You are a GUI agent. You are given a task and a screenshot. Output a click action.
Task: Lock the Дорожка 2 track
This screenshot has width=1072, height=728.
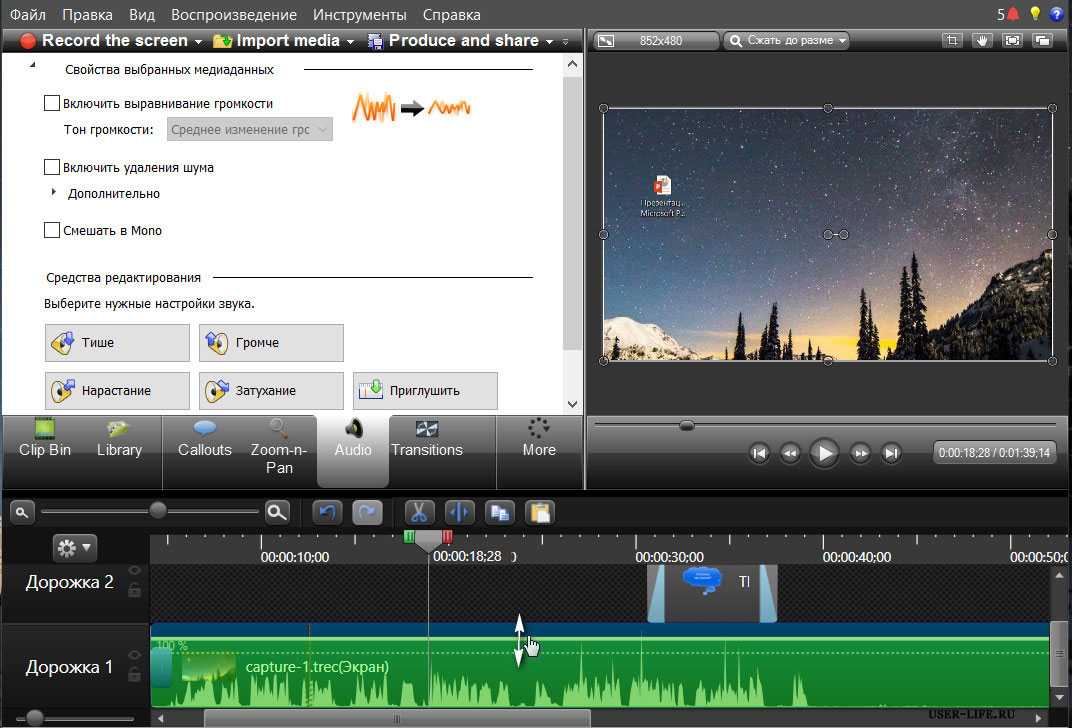(135, 590)
